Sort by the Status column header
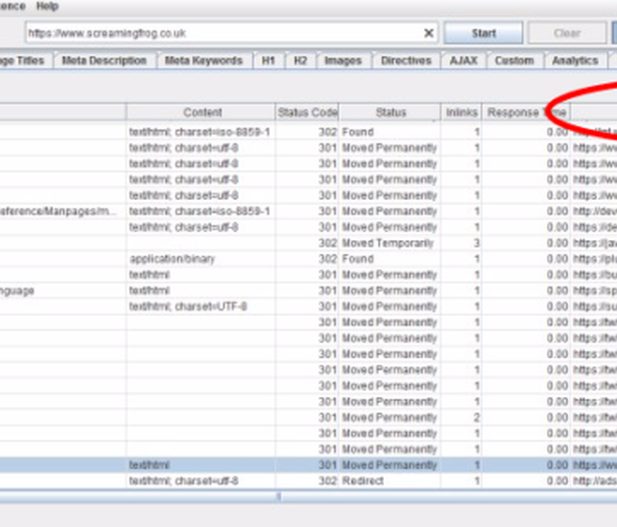This screenshot has width=617, height=527. tap(390, 112)
